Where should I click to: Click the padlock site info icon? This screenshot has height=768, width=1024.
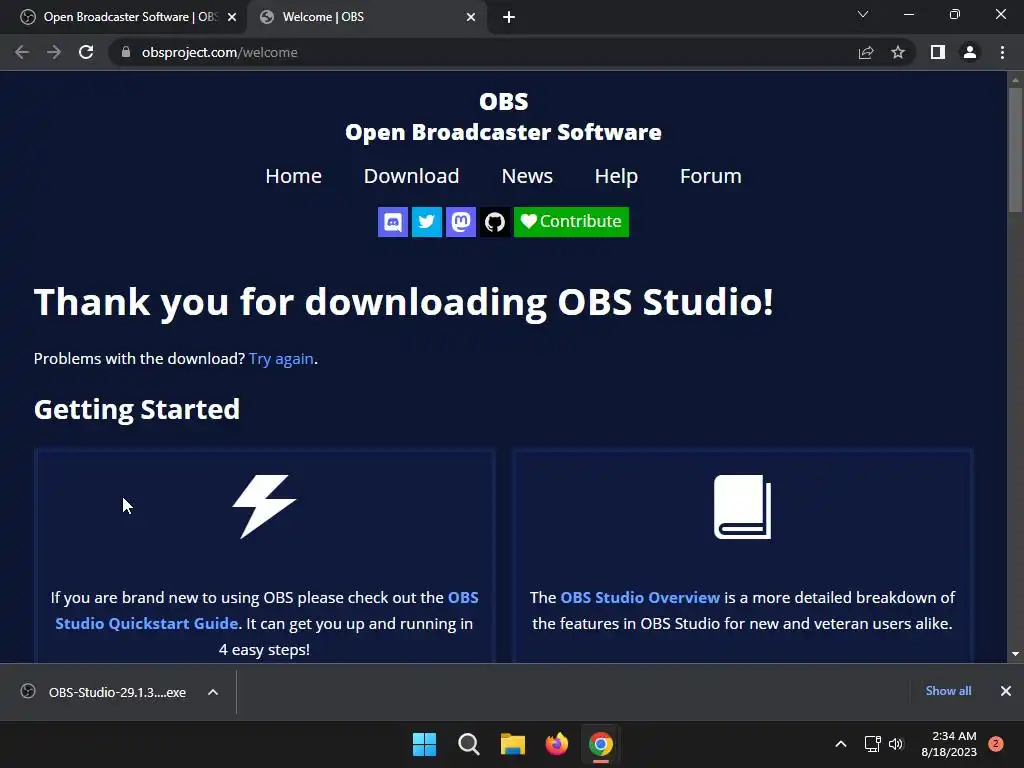[x=125, y=52]
